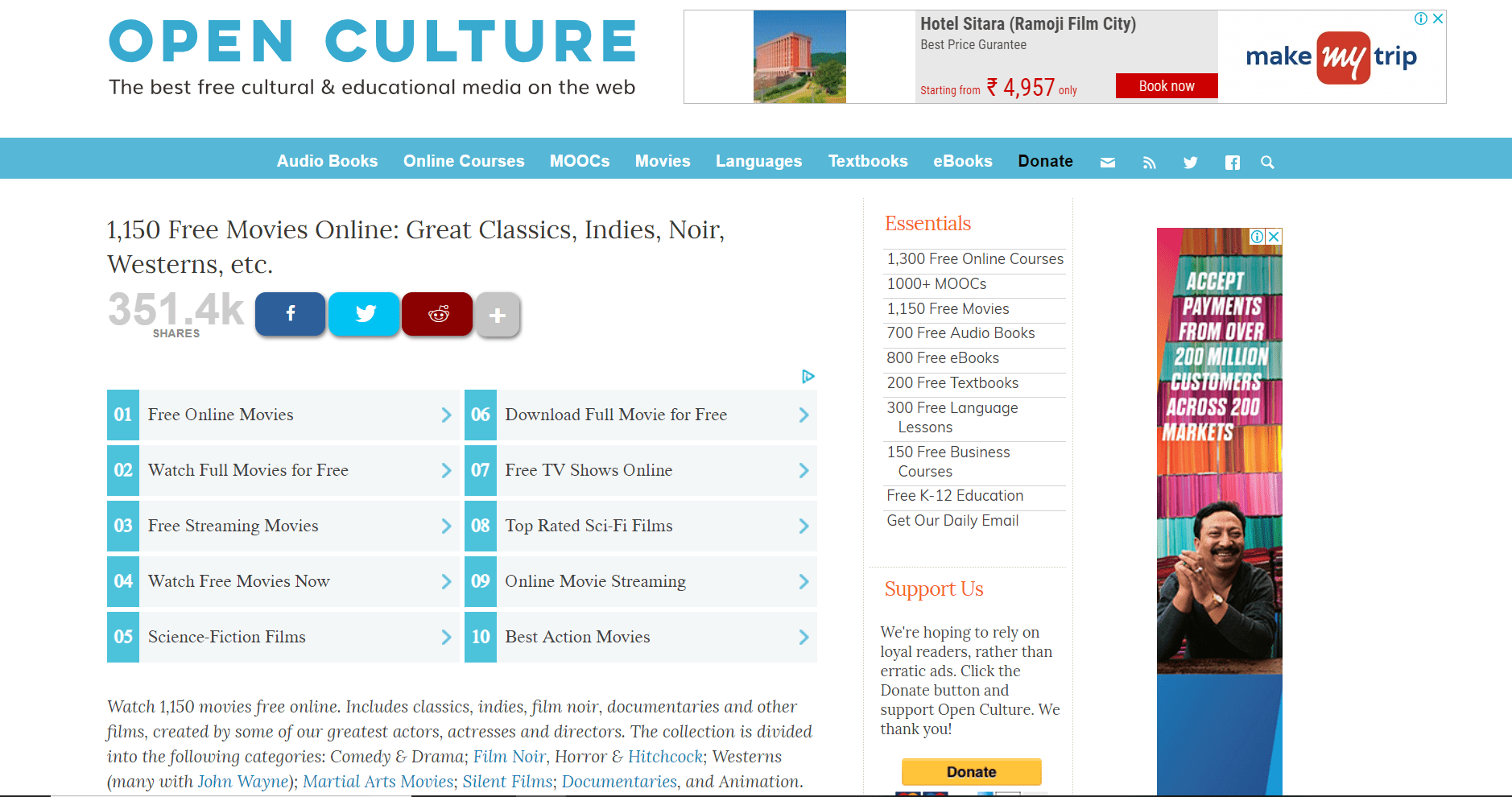The image size is (1512, 797).
Task: Visit Open Culture's Facebook via navbar icon
Action: click(x=1232, y=162)
